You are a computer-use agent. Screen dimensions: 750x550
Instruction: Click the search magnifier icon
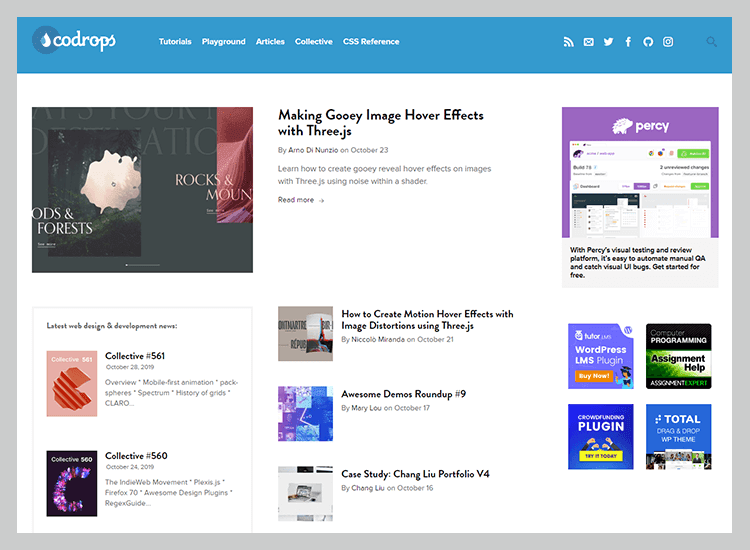712,42
